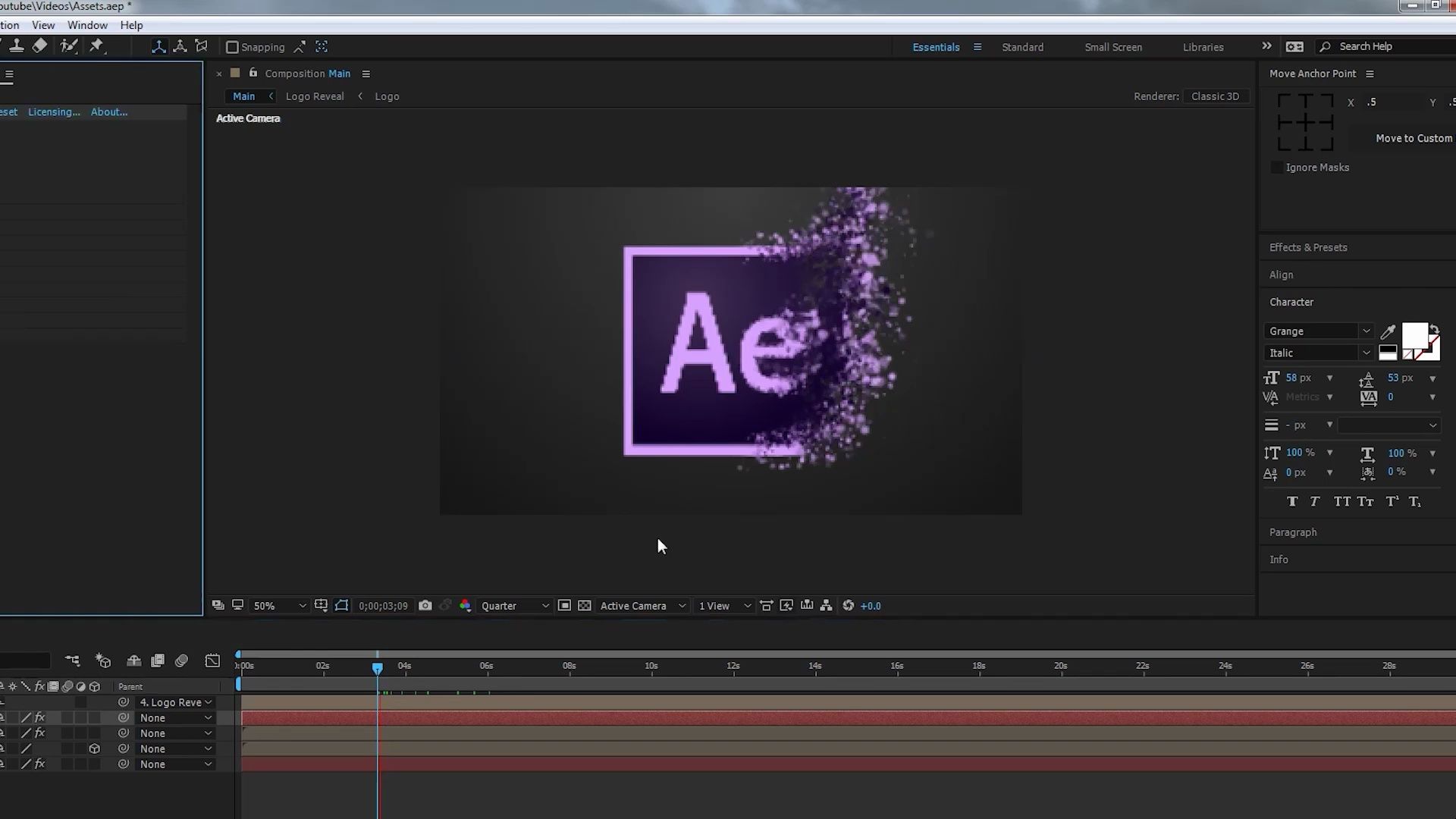This screenshot has height=819, width=1456.
Task: Toggle the transparency grid
Action: click(584, 605)
